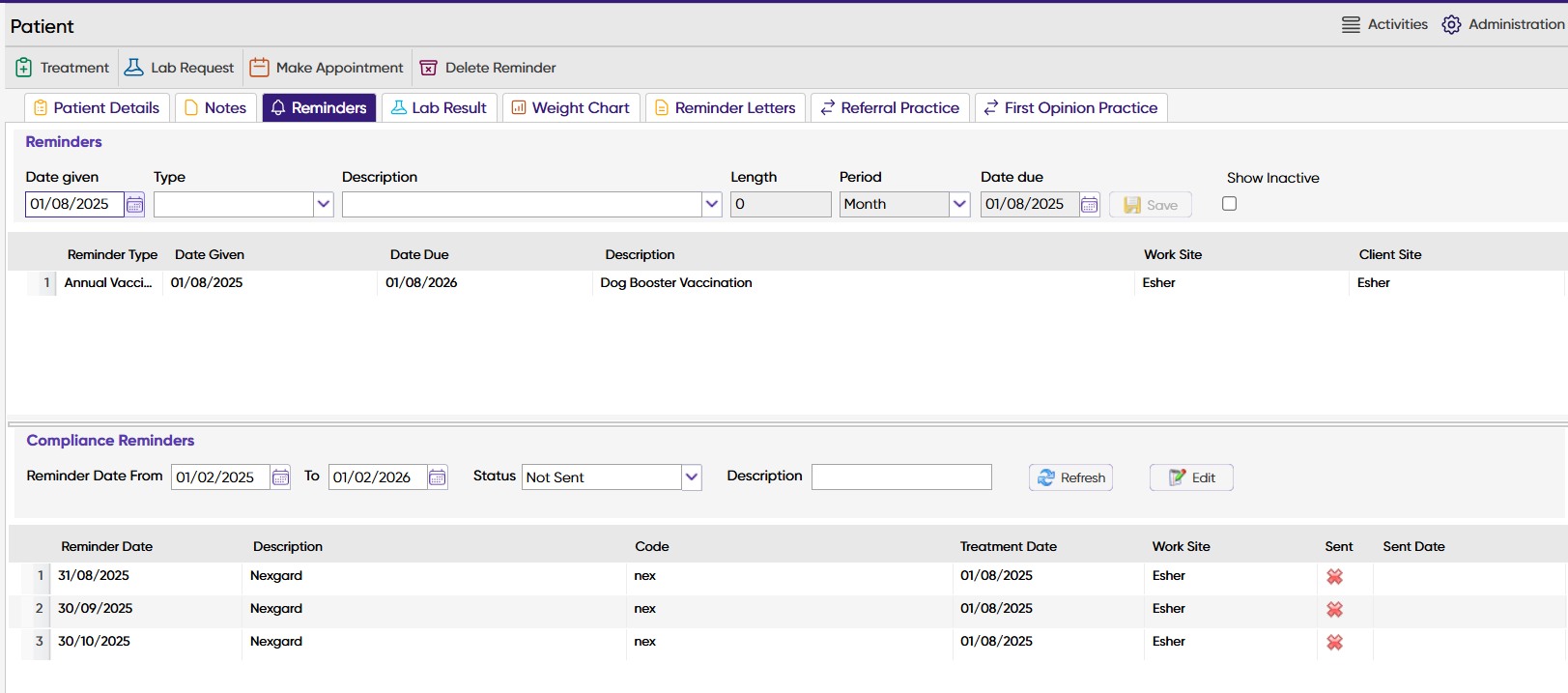1568x693 pixels.
Task: Open the Activities list menu
Action: click(1351, 25)
